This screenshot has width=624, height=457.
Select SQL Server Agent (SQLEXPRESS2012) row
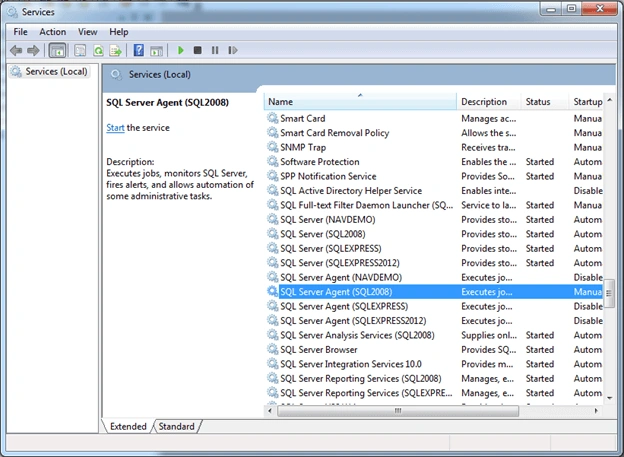434,321
